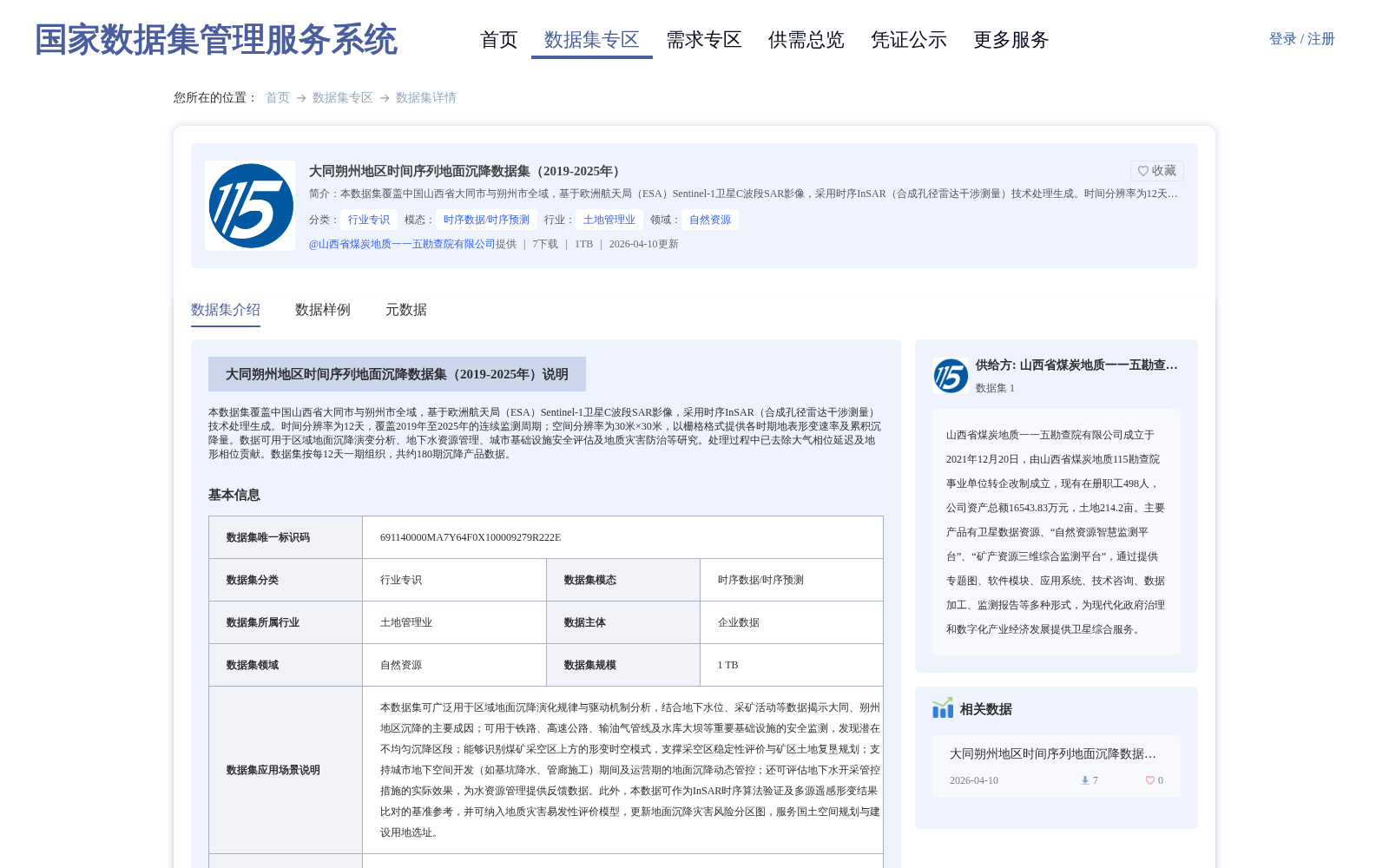Click breadcrumb arrow after 首页
1389x868 pixels.
tap(301, 98)
